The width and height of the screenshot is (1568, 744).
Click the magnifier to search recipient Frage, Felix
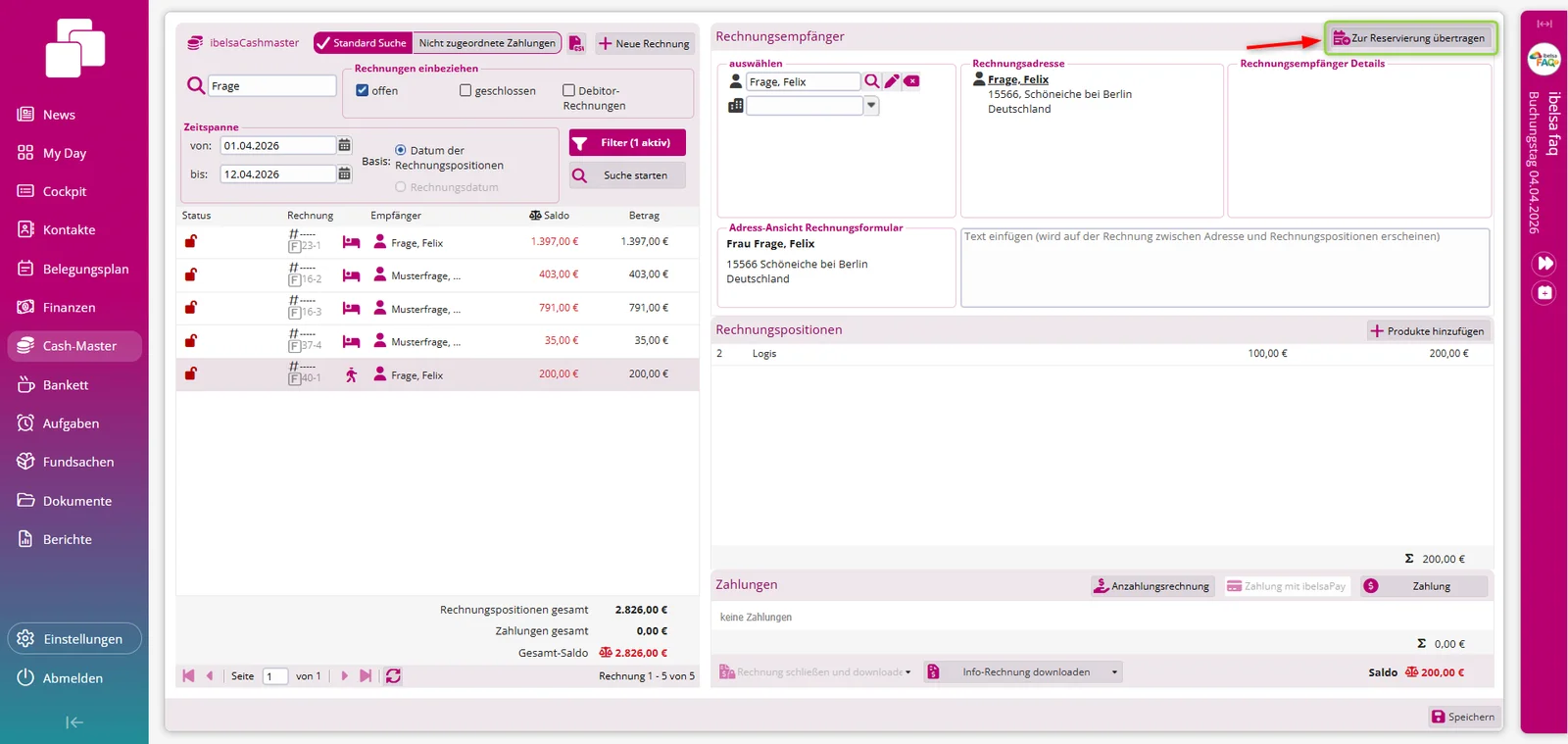pyautogui.click(x=871, y=81)
